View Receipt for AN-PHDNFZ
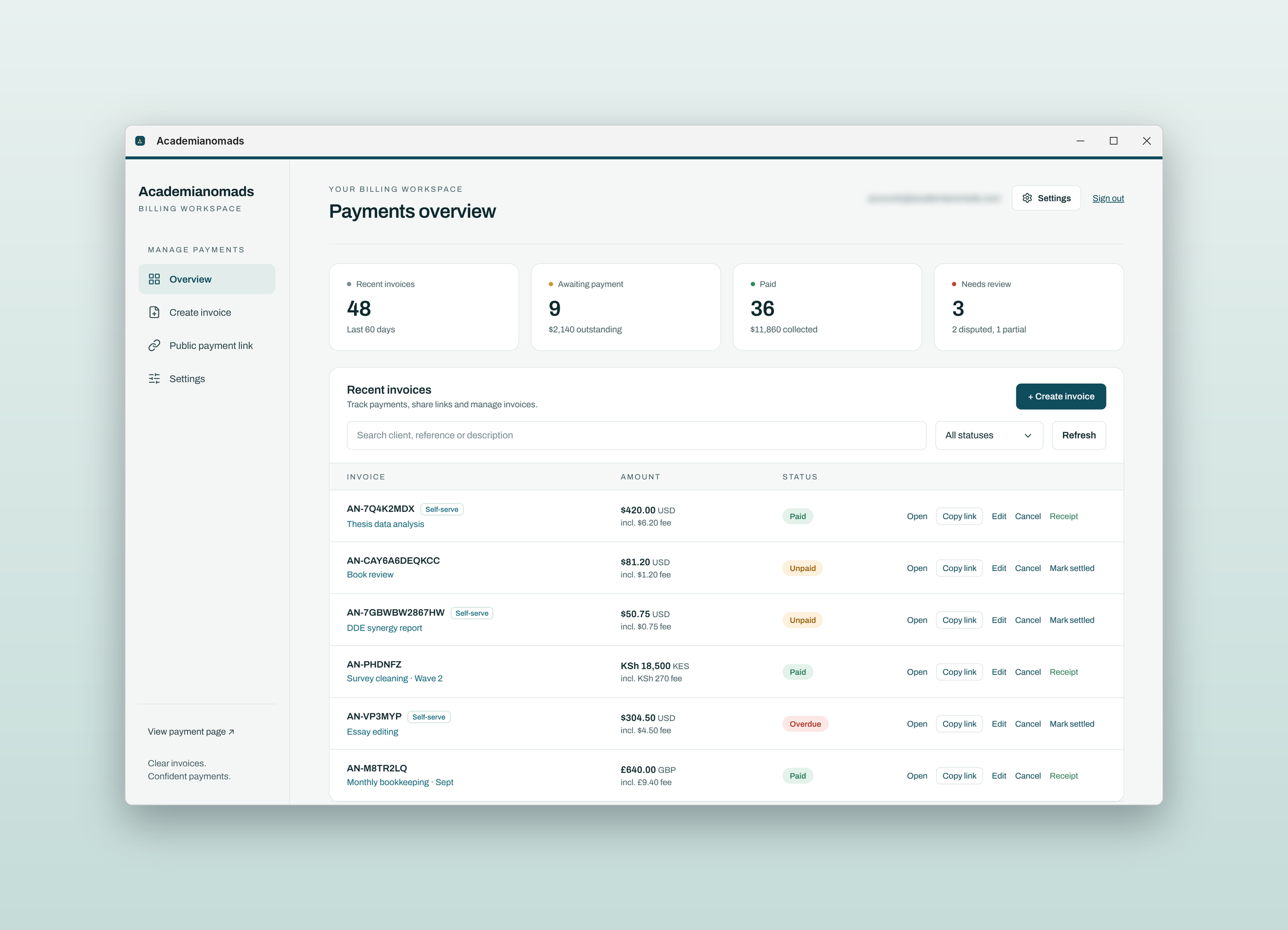 point(1063,672)
